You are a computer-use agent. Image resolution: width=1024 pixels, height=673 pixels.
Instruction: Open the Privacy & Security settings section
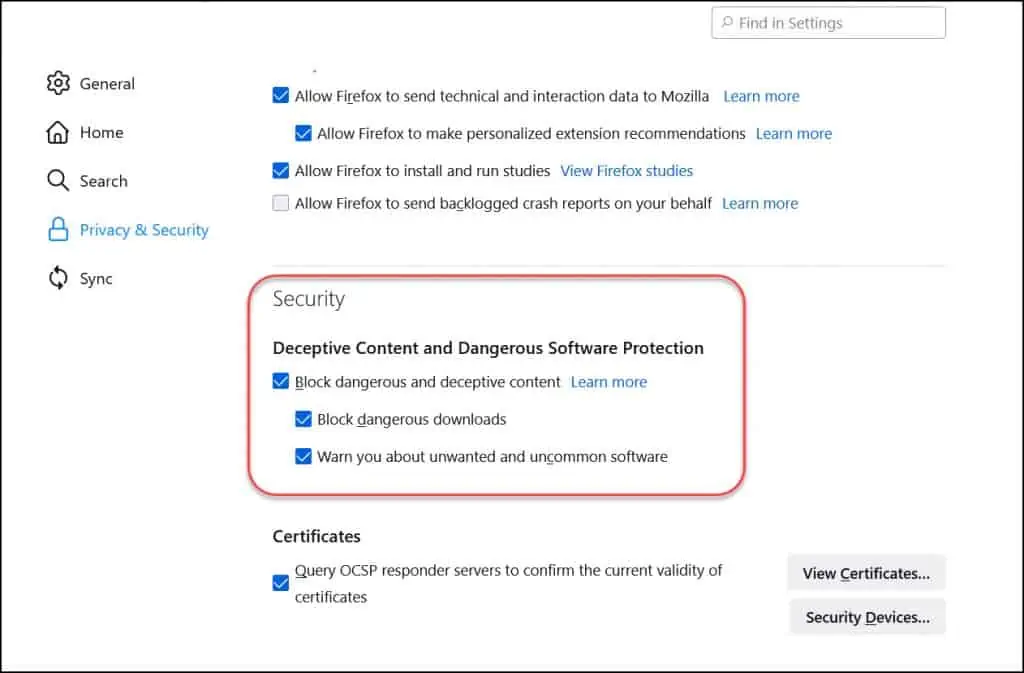(144, 230)
